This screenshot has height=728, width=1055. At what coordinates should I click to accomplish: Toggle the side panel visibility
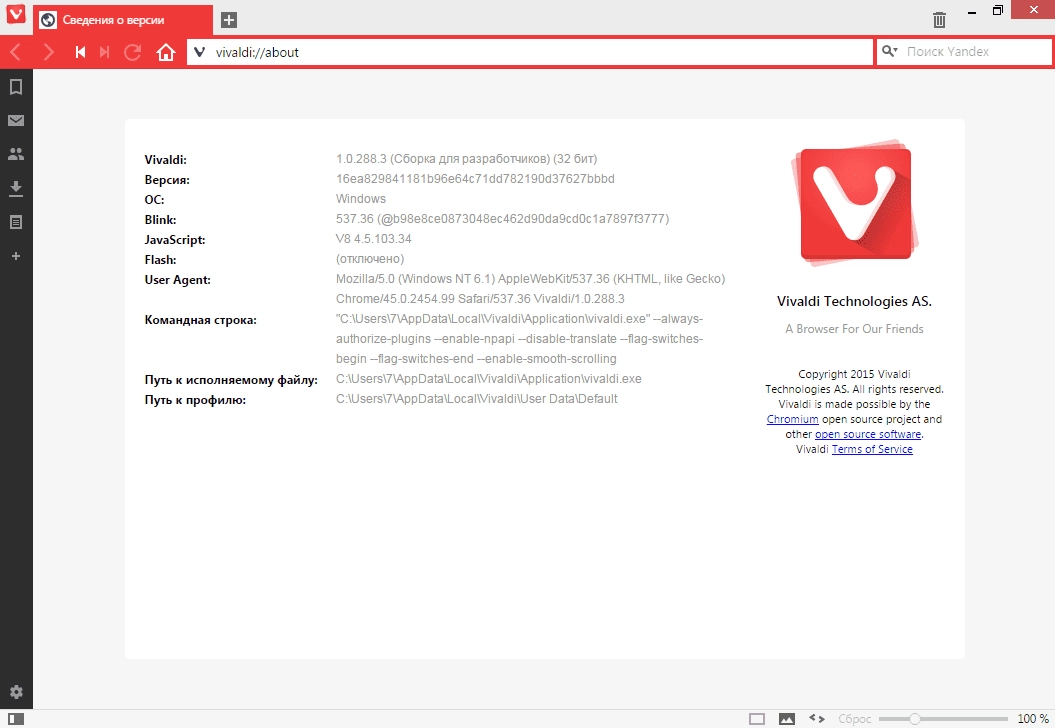15,719
